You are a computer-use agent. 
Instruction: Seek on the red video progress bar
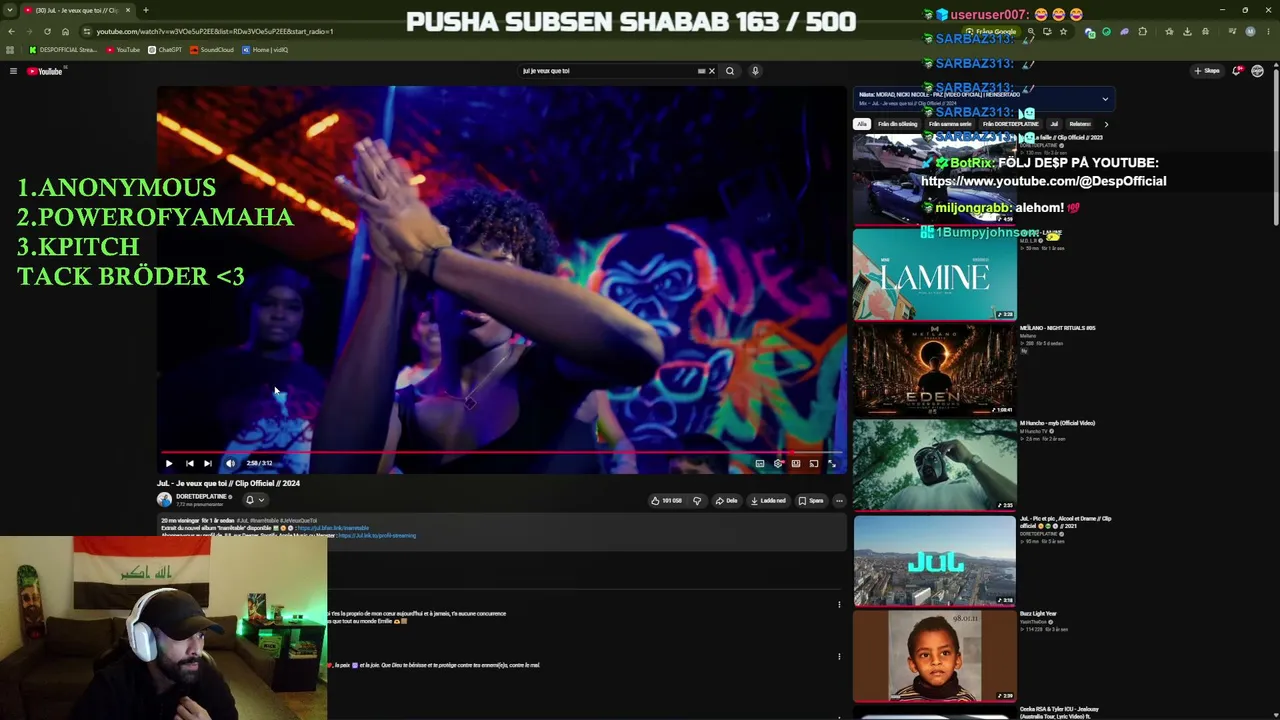point(502,452)
